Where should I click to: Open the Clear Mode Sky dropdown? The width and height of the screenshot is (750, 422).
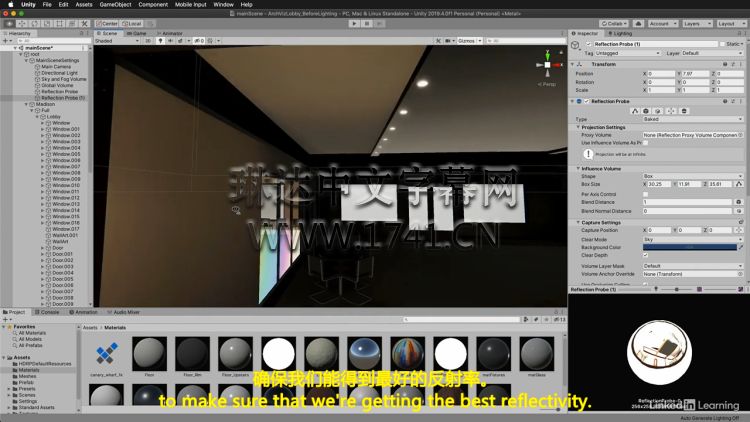pos(693,239)
